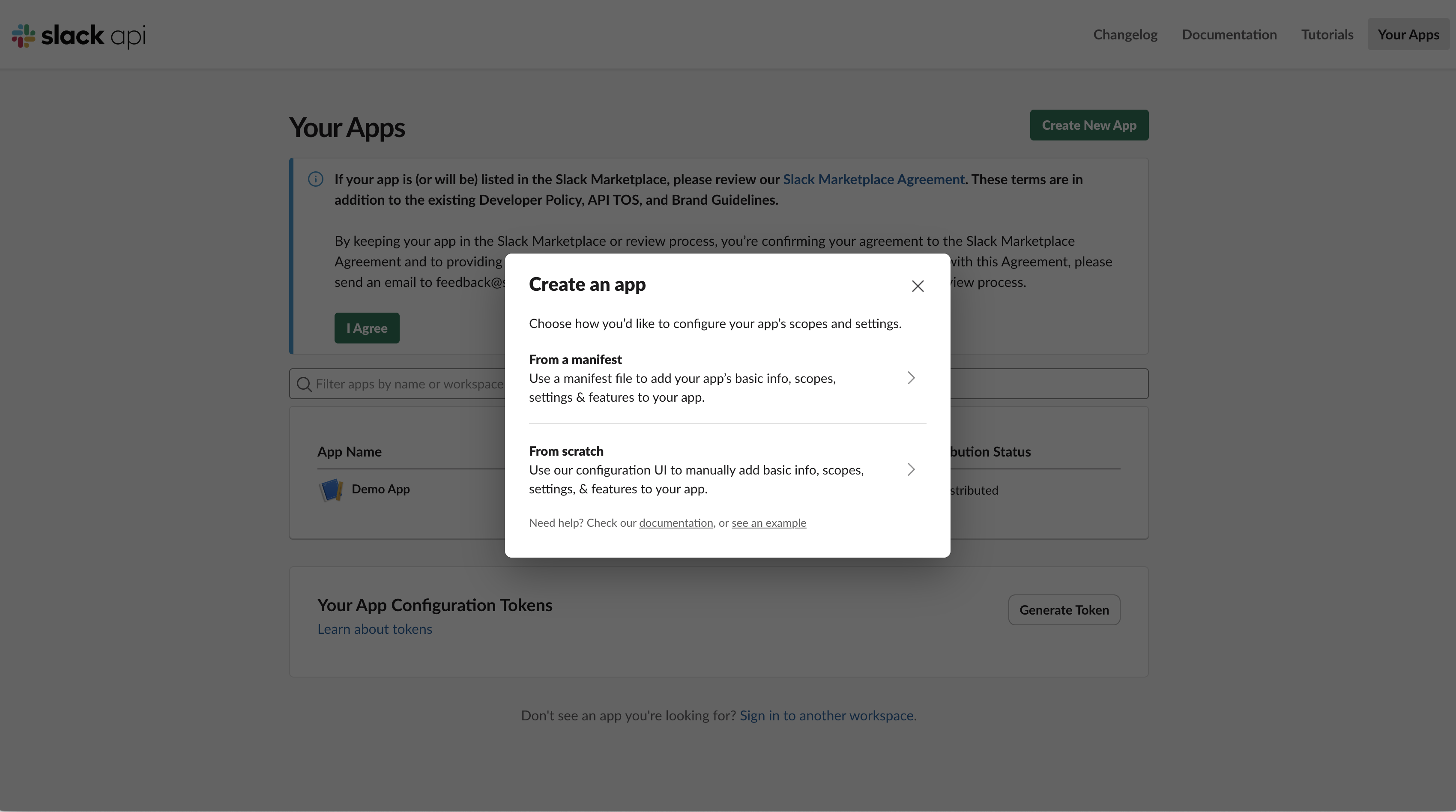Expand the From a manifest option chevron

click(911, 378)
